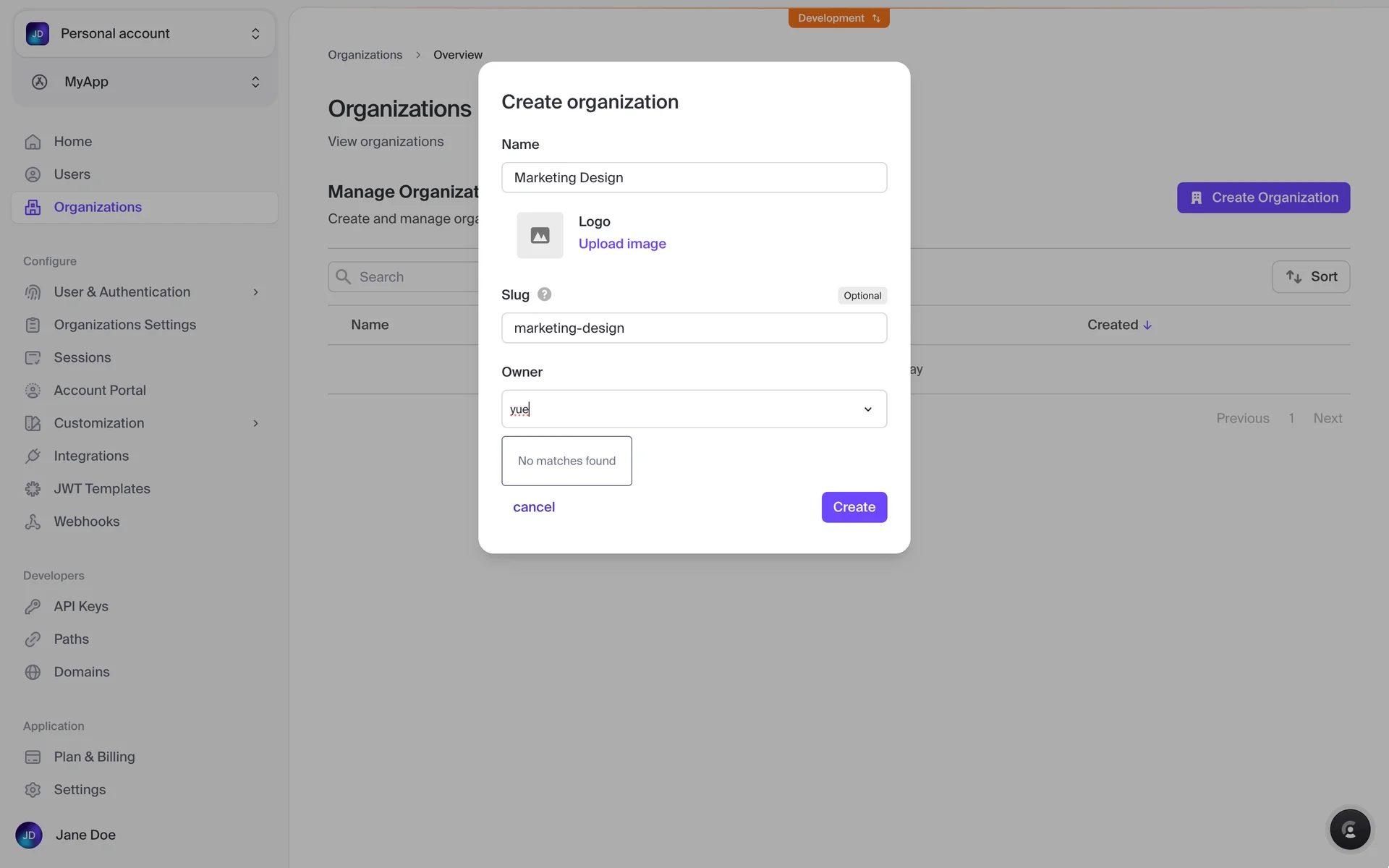This screenshot has width=1389, height=868.
Task: Click the Create button in dialog
Action: pyautogui.click(x=854, y=507)
